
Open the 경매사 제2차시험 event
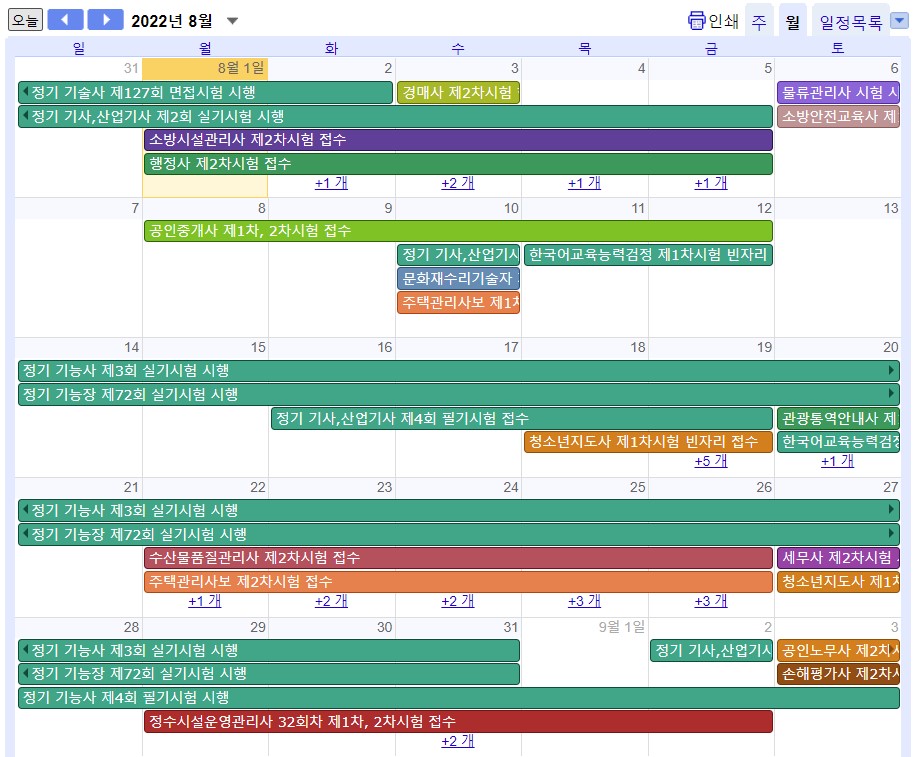458,93
